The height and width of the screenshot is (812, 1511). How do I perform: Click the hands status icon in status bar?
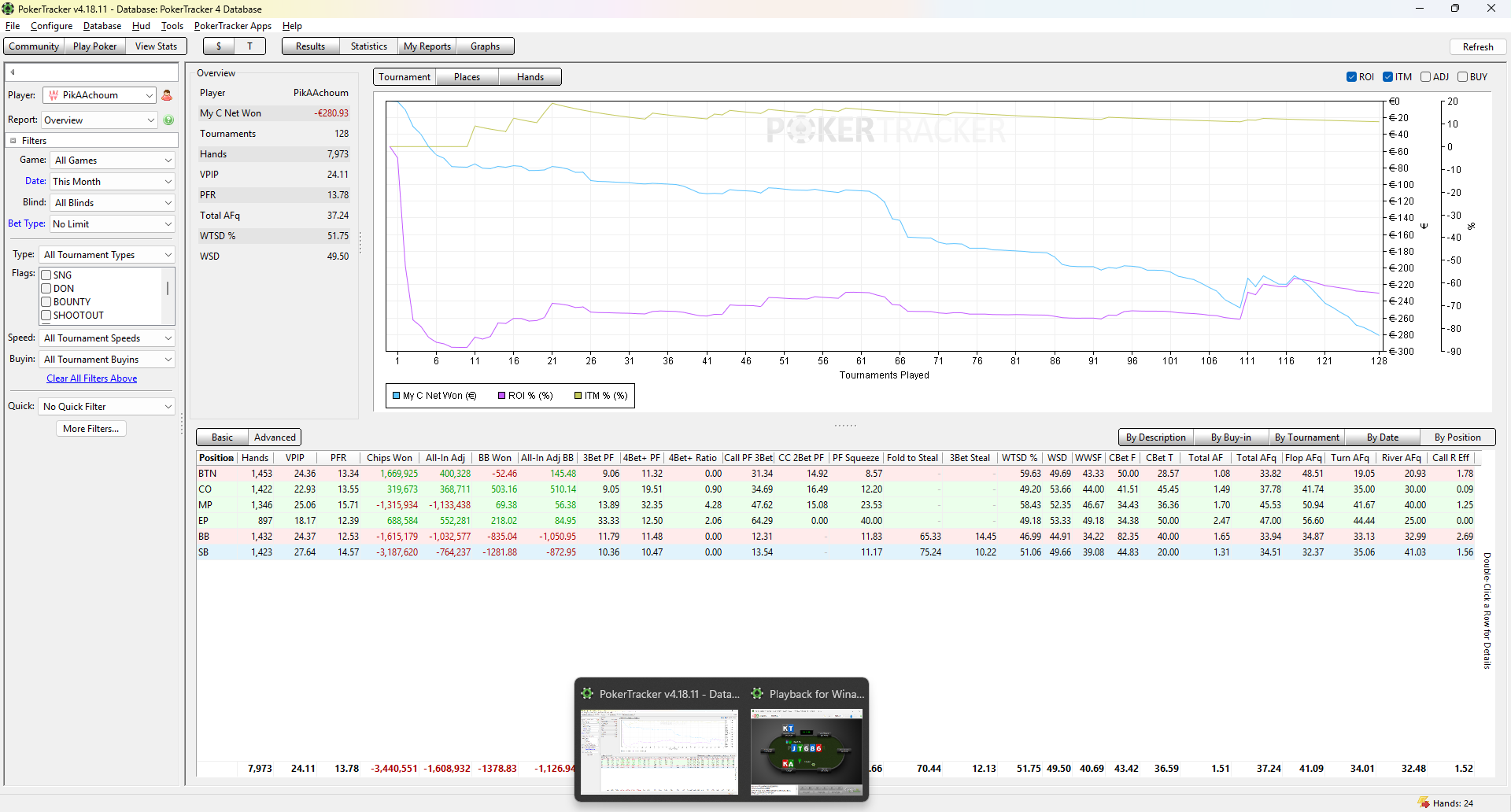(1424, 803)
